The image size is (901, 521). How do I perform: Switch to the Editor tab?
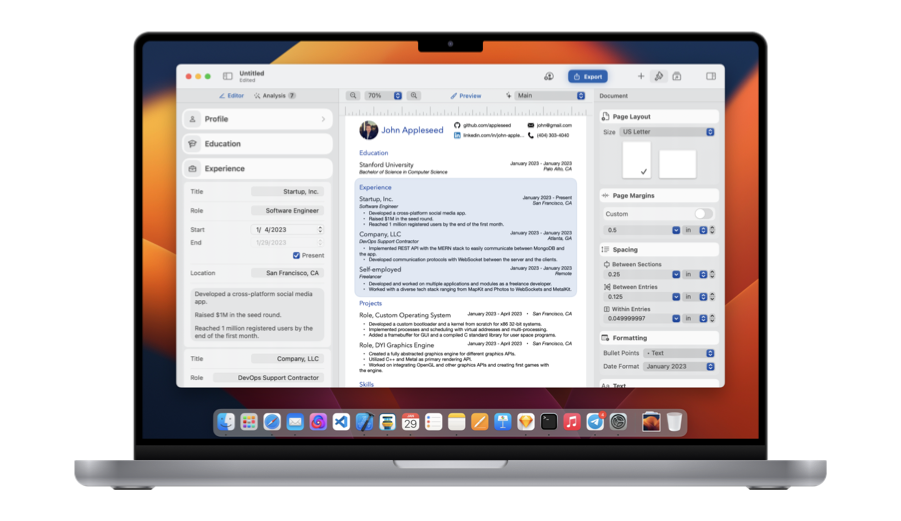click(x=231, y=96)
